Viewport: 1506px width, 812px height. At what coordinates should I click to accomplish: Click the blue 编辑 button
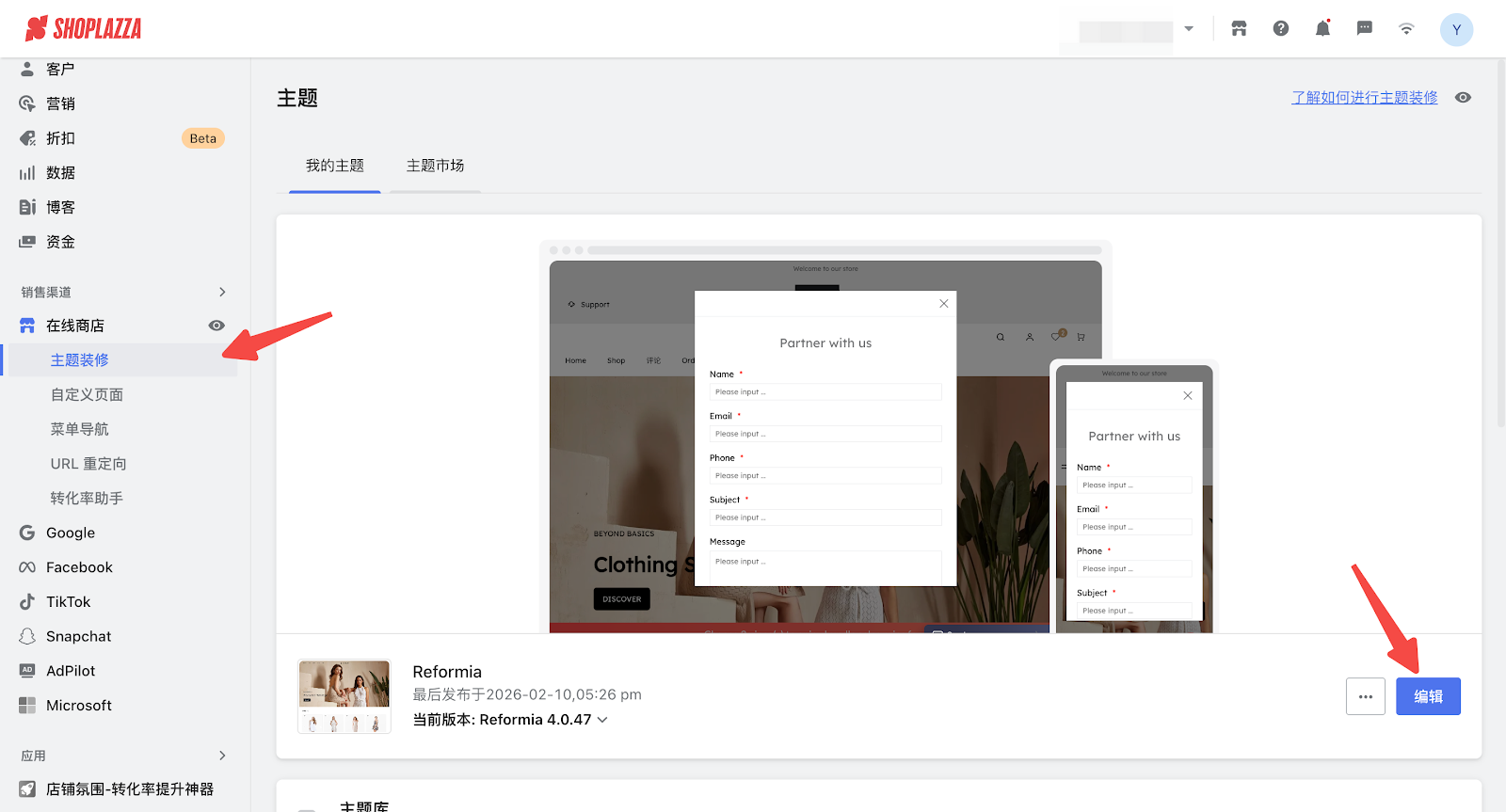tap(1427, 696)
